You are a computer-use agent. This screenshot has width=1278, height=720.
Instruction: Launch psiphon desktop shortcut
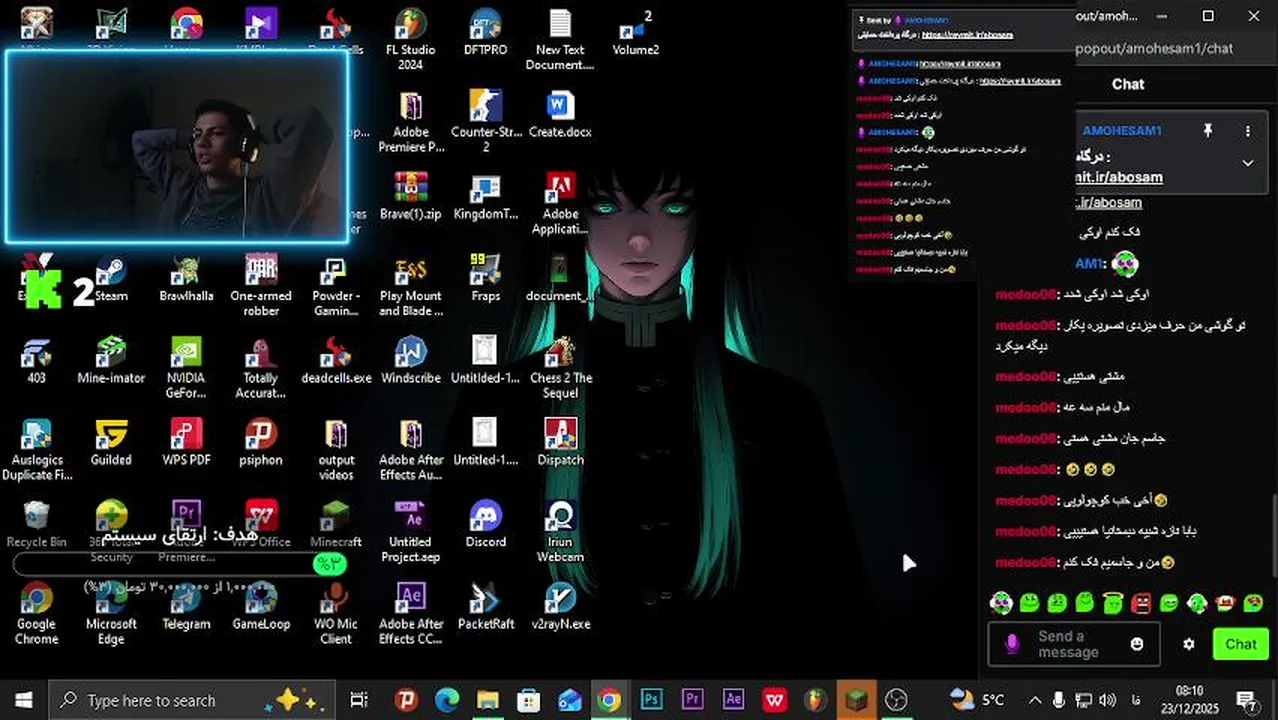[x=261, y=442]
